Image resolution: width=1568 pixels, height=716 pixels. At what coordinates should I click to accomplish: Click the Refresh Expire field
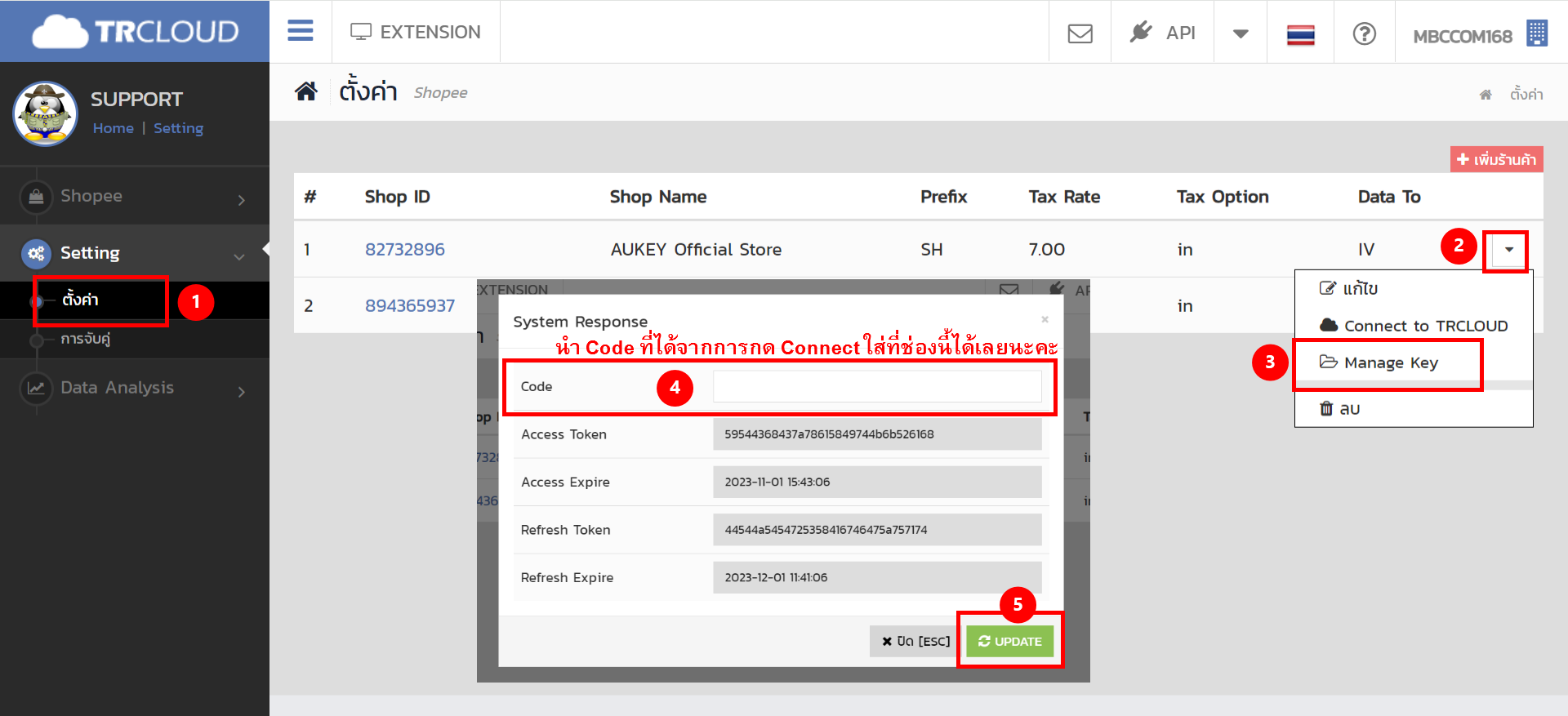pyautogui.click(x=877, y=577)
